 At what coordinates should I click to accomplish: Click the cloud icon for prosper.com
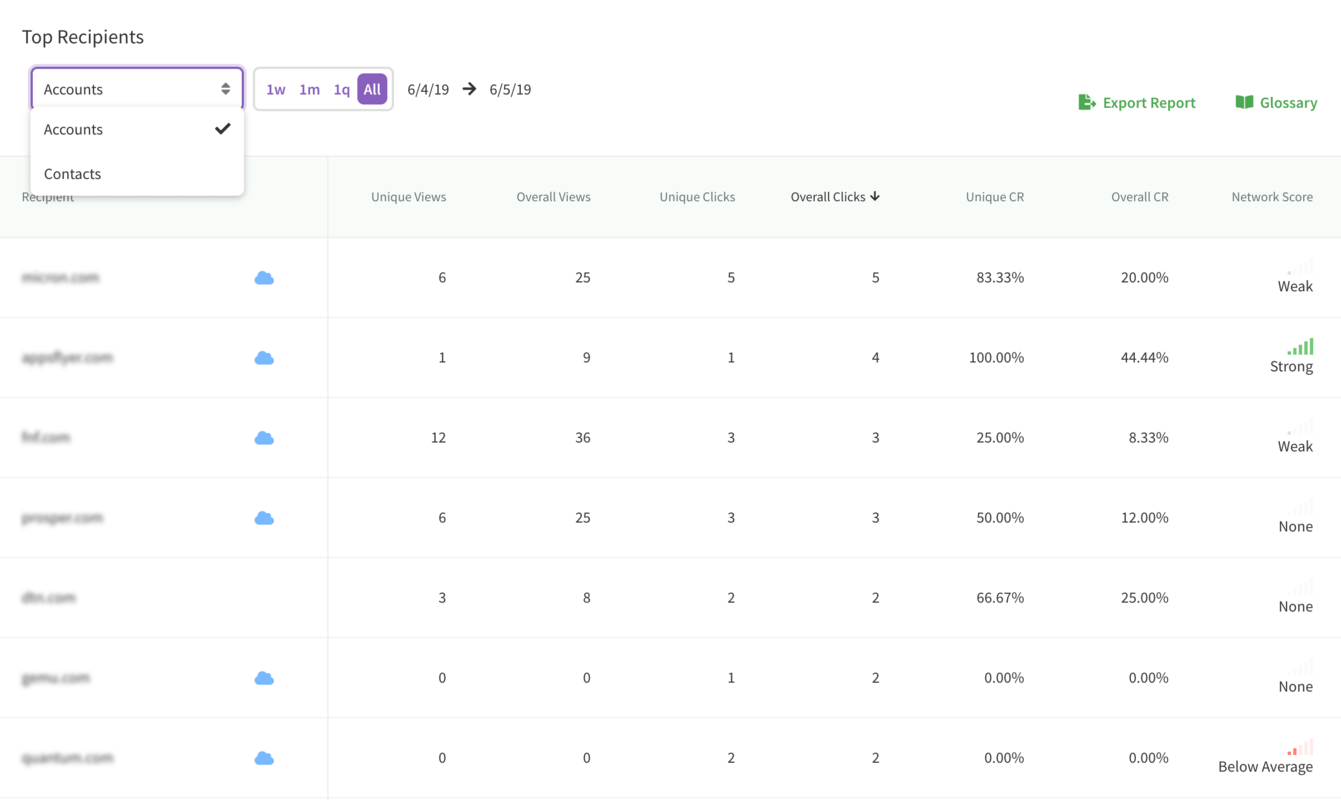pos(264,517)
